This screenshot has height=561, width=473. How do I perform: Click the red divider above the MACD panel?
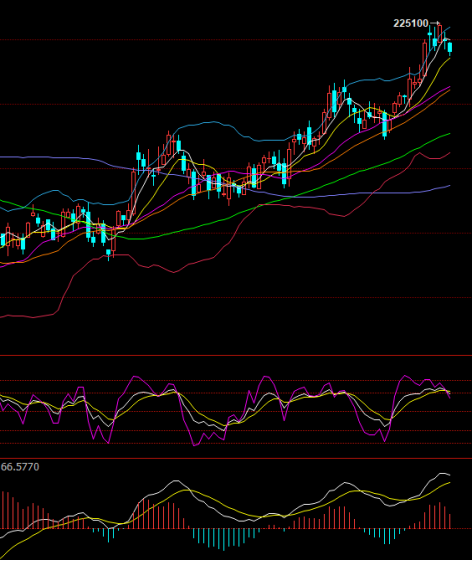[236, 458]
